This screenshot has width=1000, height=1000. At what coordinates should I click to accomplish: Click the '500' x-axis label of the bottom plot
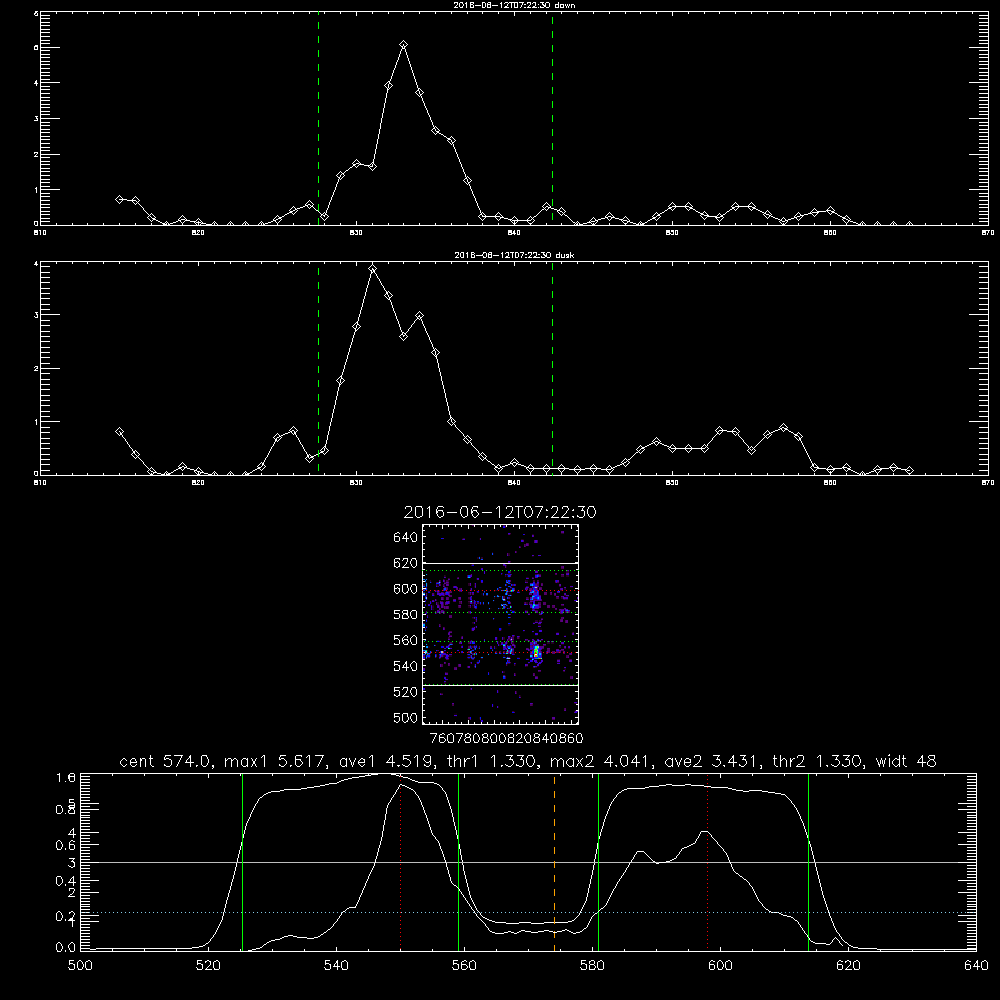point(80,966)
